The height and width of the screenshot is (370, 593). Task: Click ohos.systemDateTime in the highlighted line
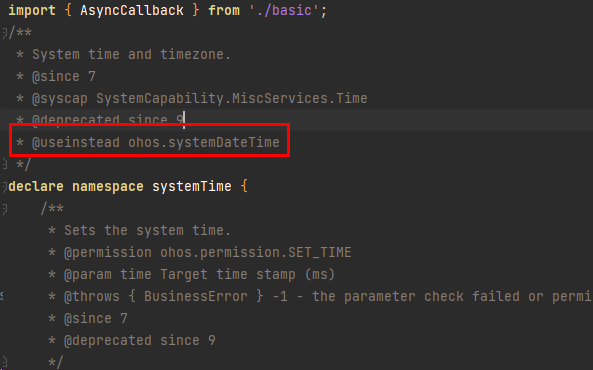point(203,143)
